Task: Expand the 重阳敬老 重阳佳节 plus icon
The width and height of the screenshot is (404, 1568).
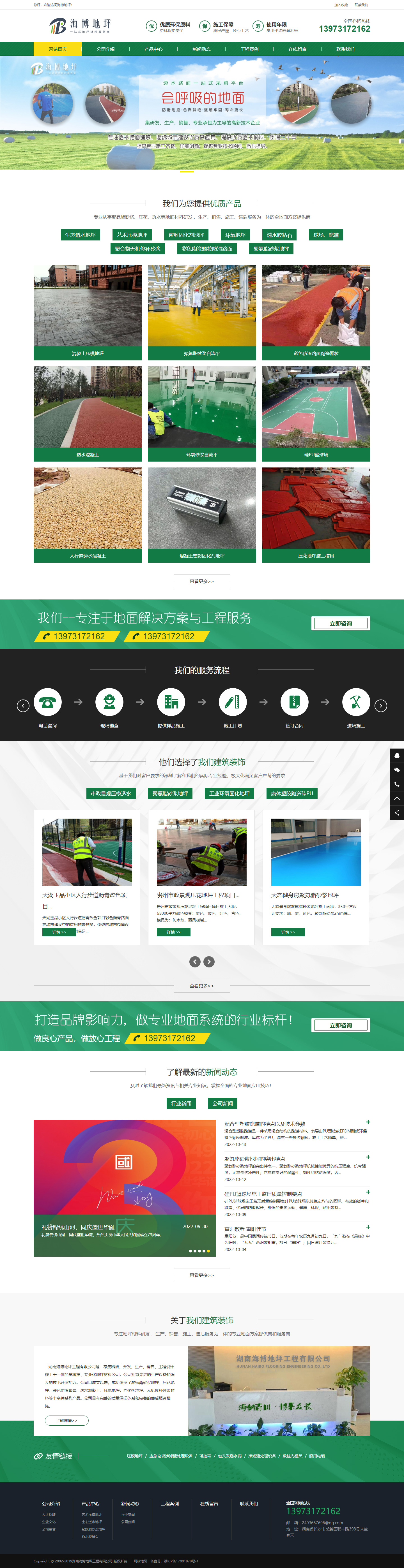Action: 368,1227
